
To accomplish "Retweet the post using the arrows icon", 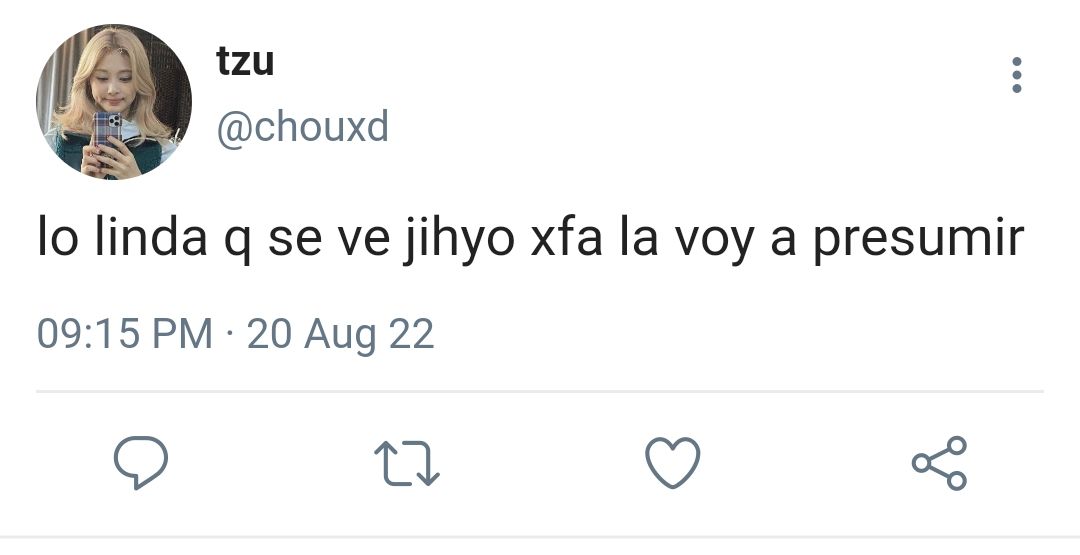I will tap(406, 463).
